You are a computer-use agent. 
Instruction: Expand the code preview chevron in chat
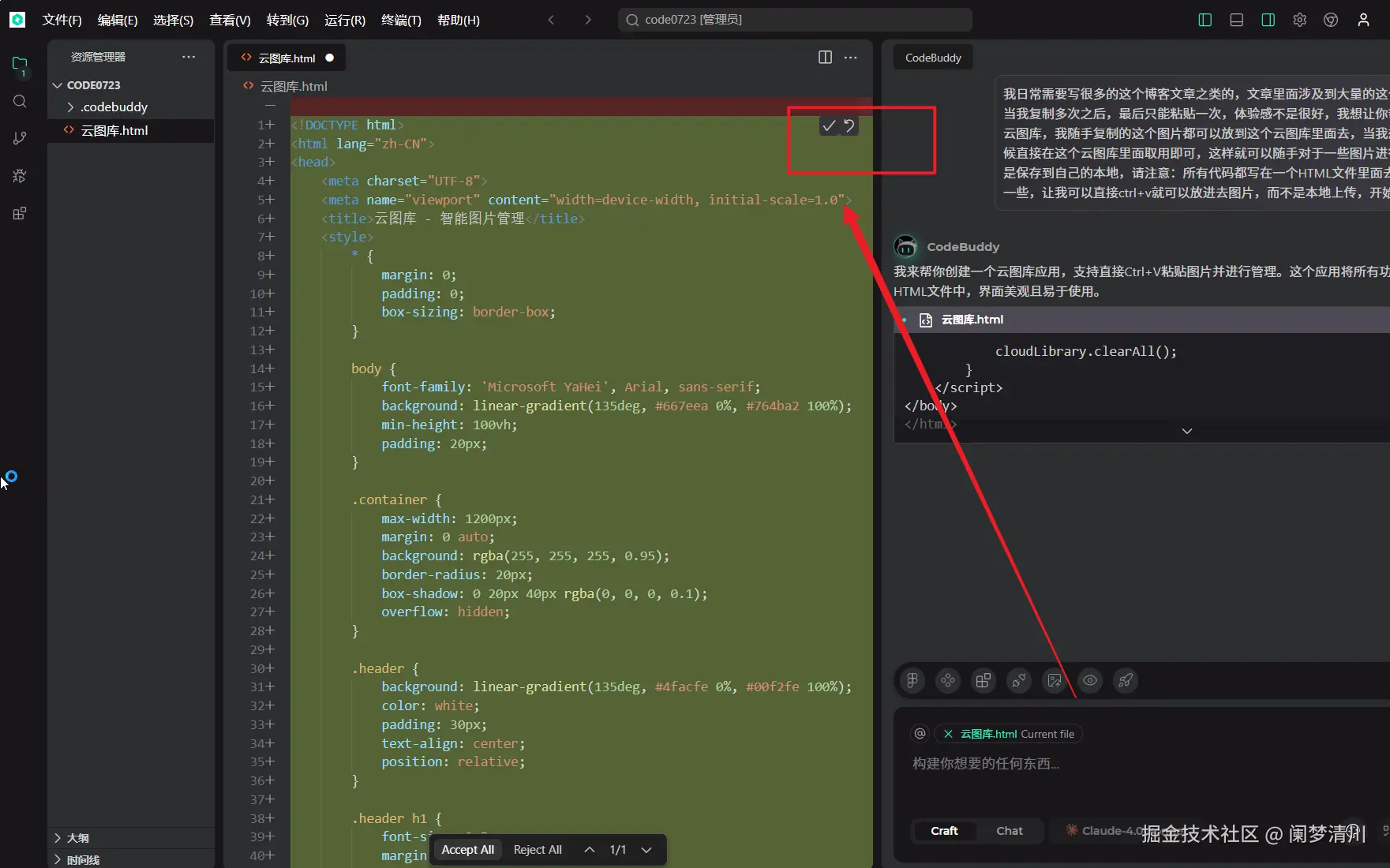(x=1186, y=431)
